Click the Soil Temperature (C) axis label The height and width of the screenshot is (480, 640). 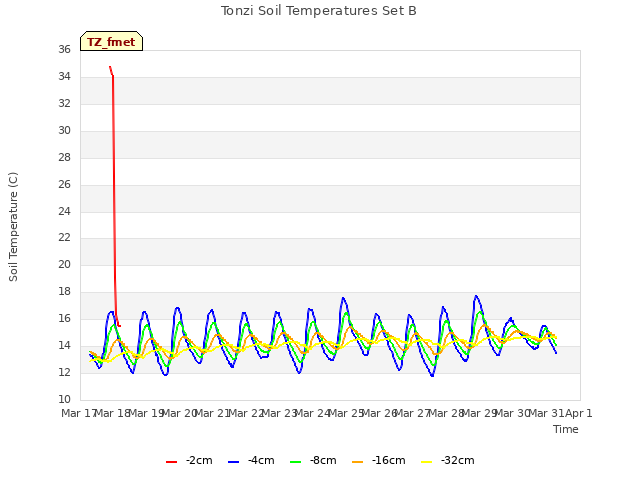point(13,227)
